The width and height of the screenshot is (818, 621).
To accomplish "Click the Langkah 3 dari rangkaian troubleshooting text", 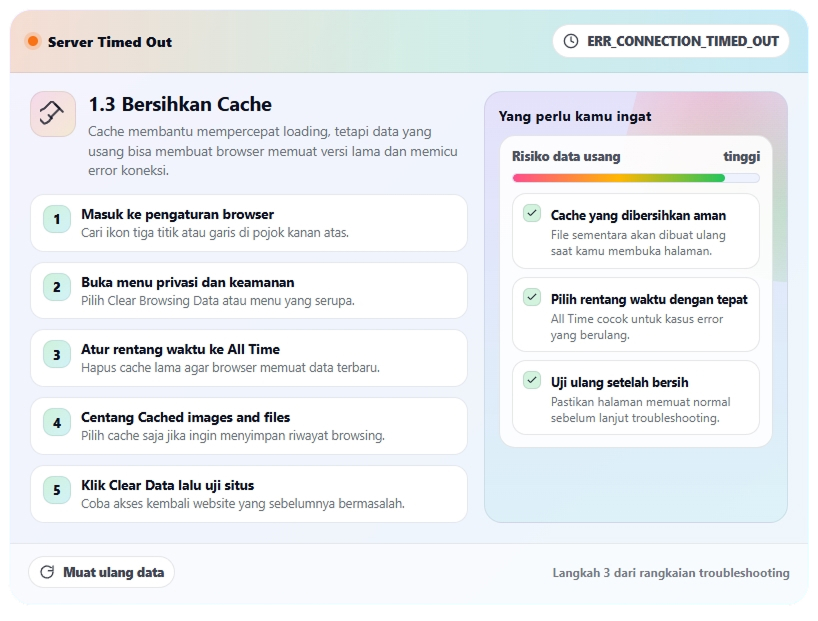I will pos(669,573).
